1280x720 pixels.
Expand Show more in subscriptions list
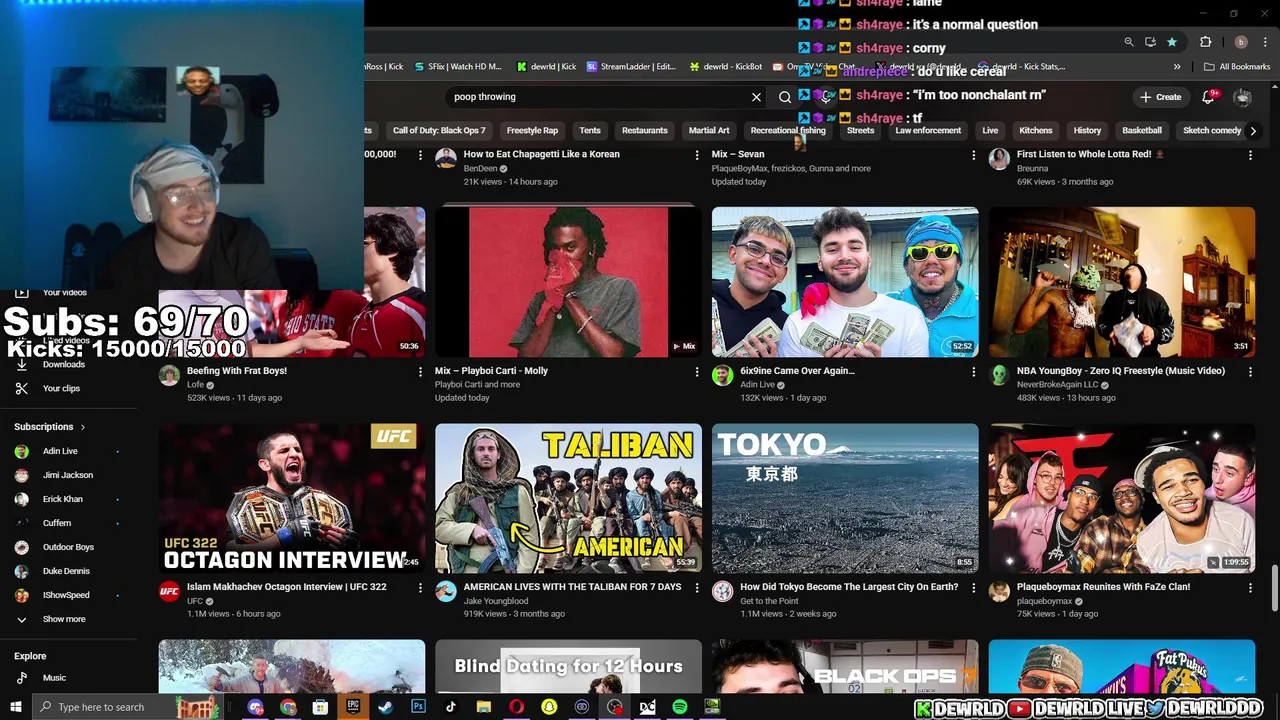pos(52,619)
